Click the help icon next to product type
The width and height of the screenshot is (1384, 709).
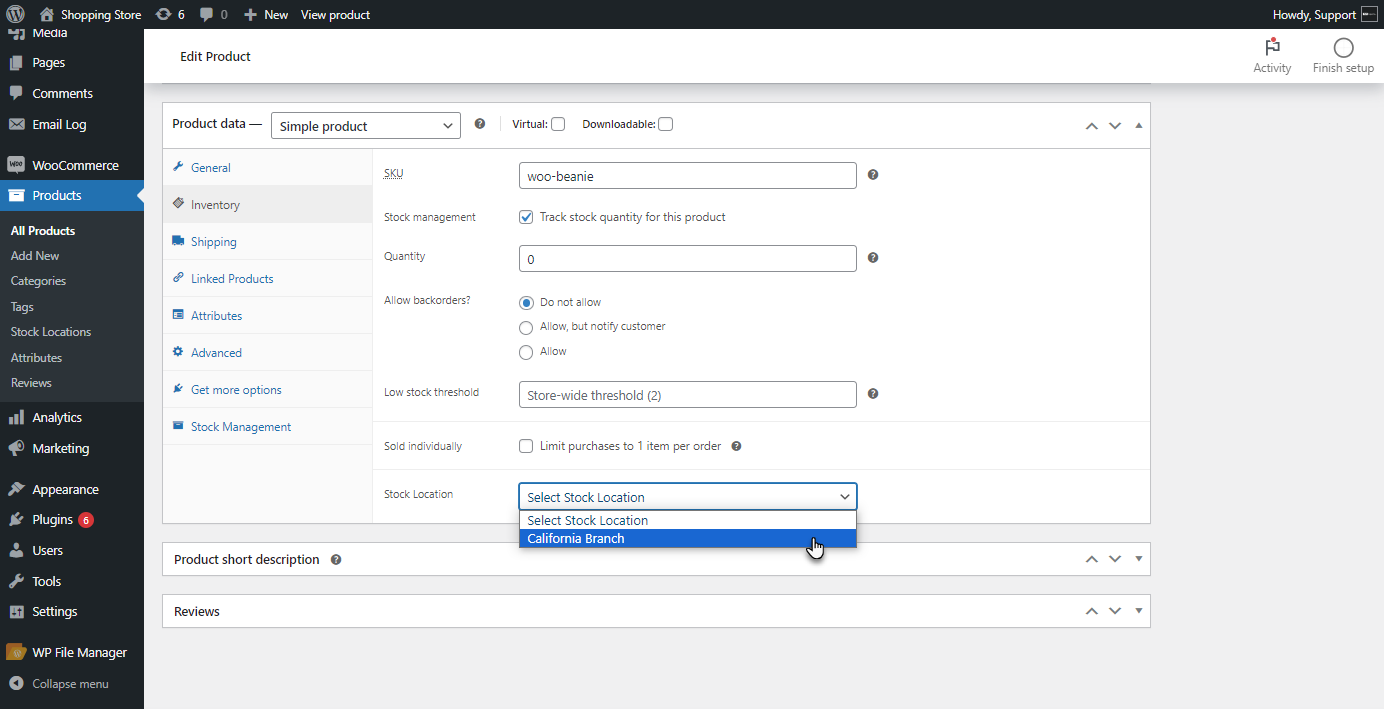tap(480, 124)
